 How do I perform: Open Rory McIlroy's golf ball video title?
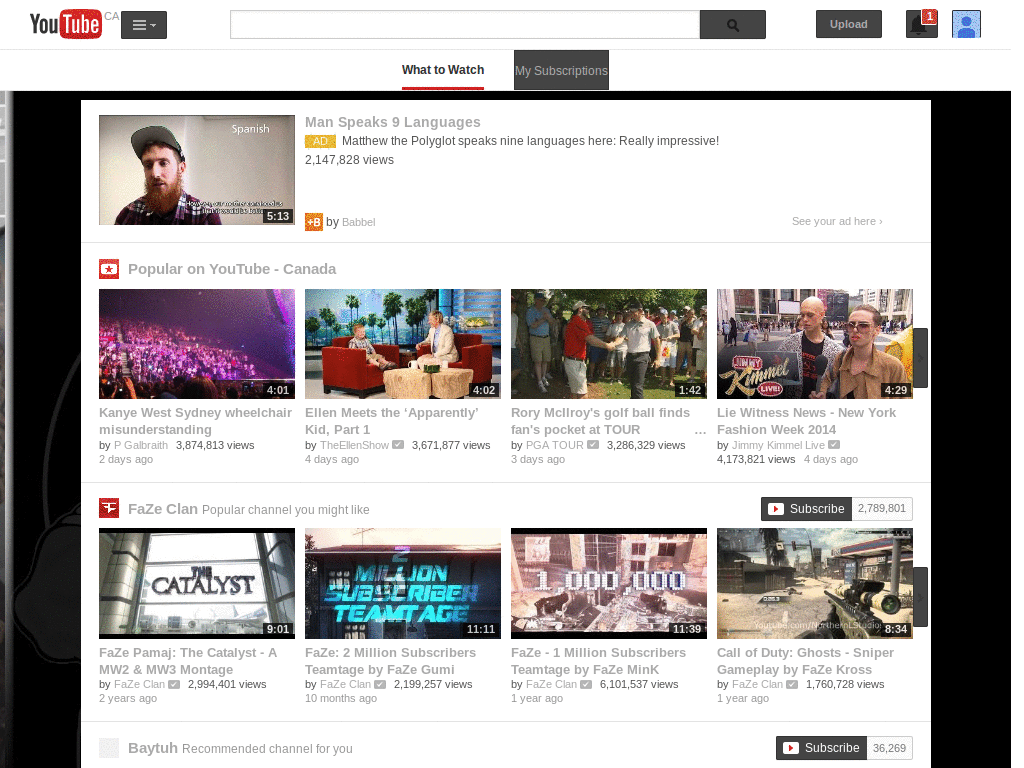click(600, 421)
